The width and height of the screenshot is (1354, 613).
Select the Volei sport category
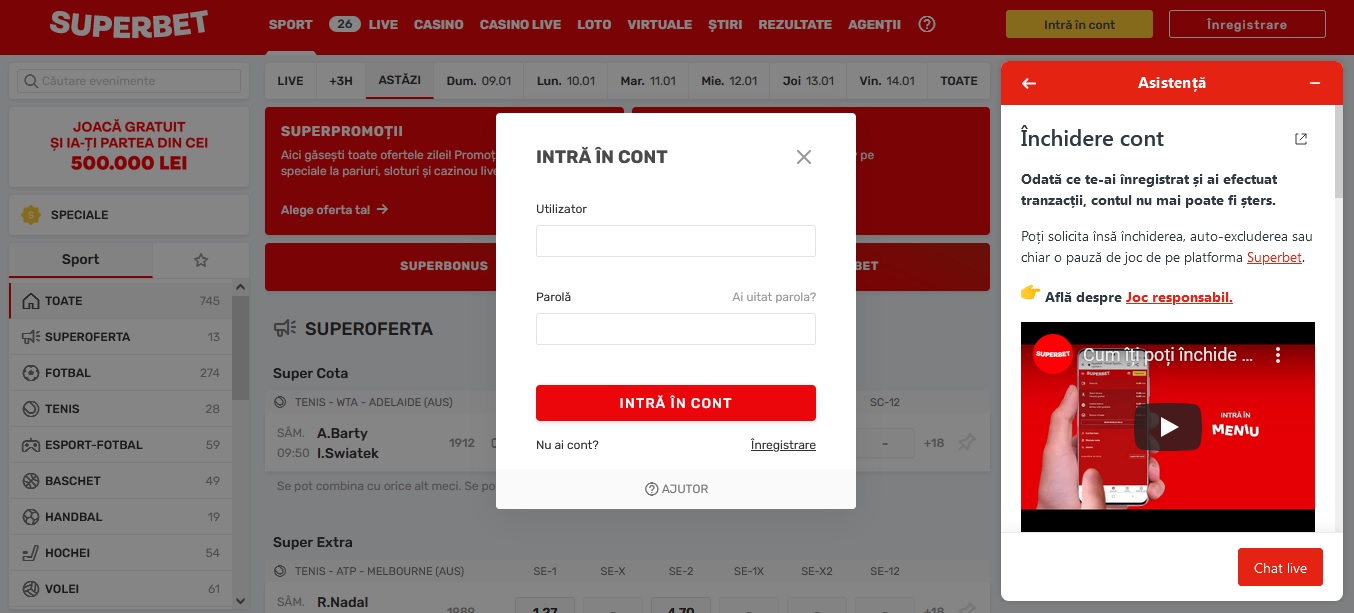click(120, 589)
